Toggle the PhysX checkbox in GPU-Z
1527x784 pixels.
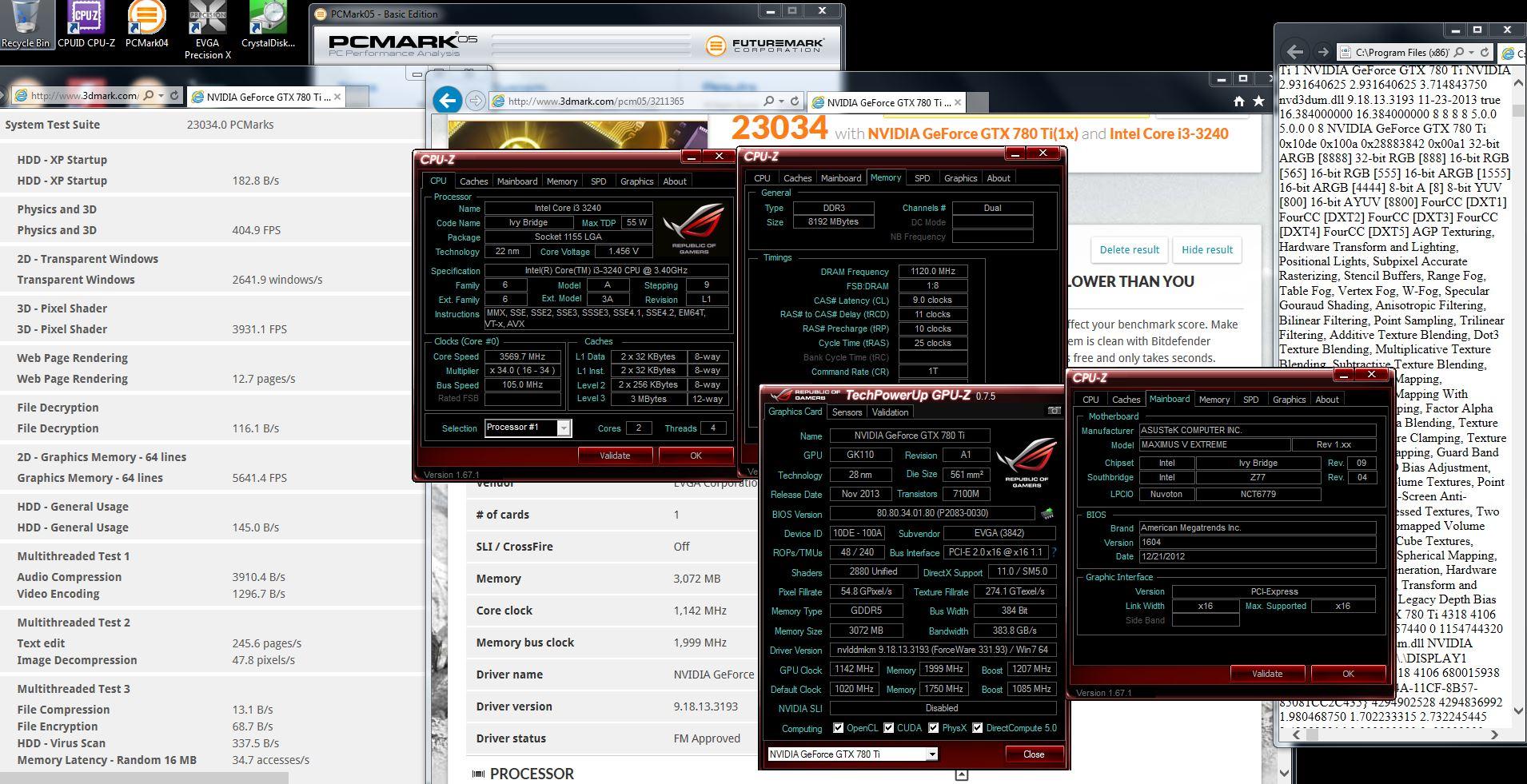pyautogui.click(x=934, y=728)
